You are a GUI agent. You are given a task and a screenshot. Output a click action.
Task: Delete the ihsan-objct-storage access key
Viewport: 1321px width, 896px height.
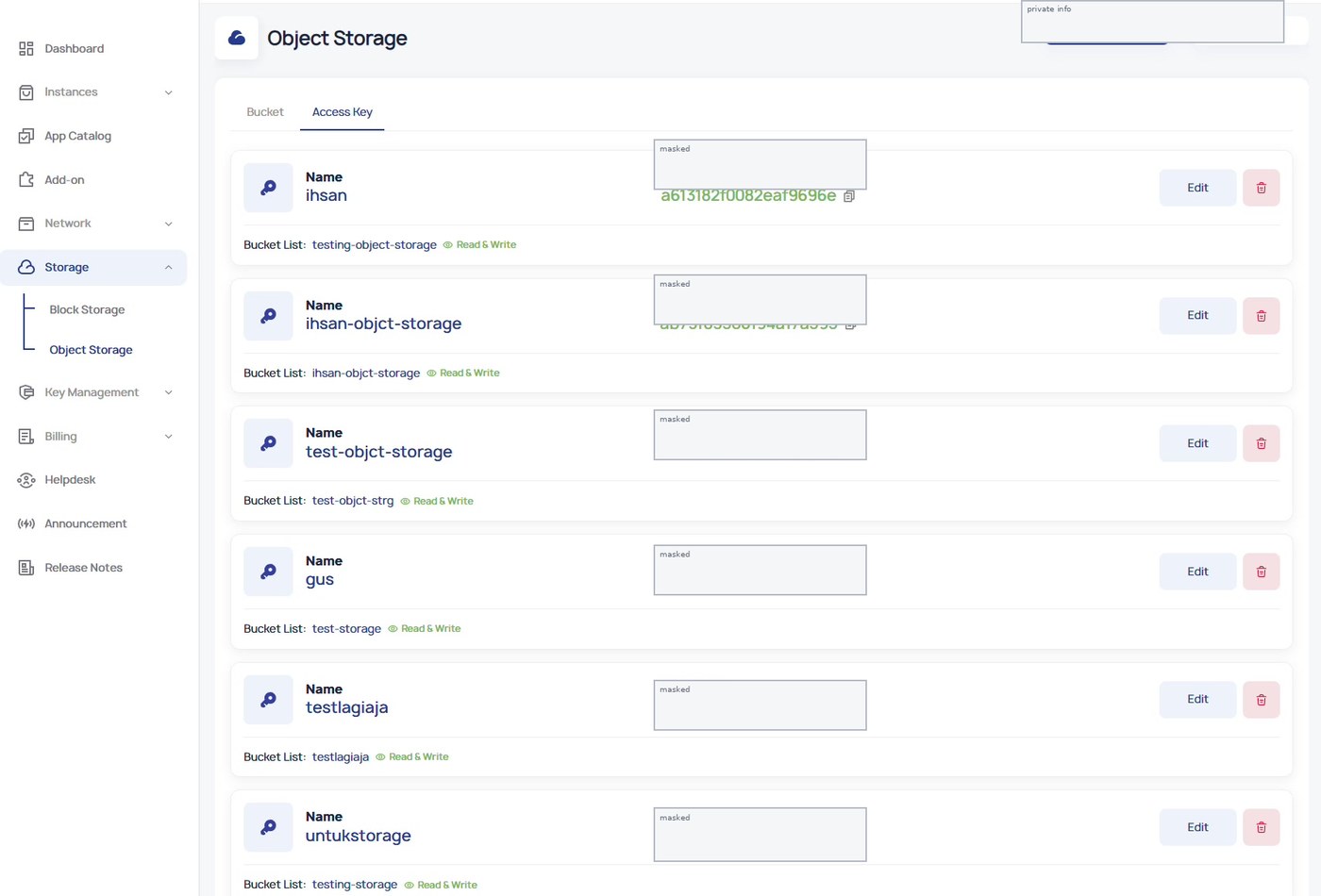(1261, 316)
